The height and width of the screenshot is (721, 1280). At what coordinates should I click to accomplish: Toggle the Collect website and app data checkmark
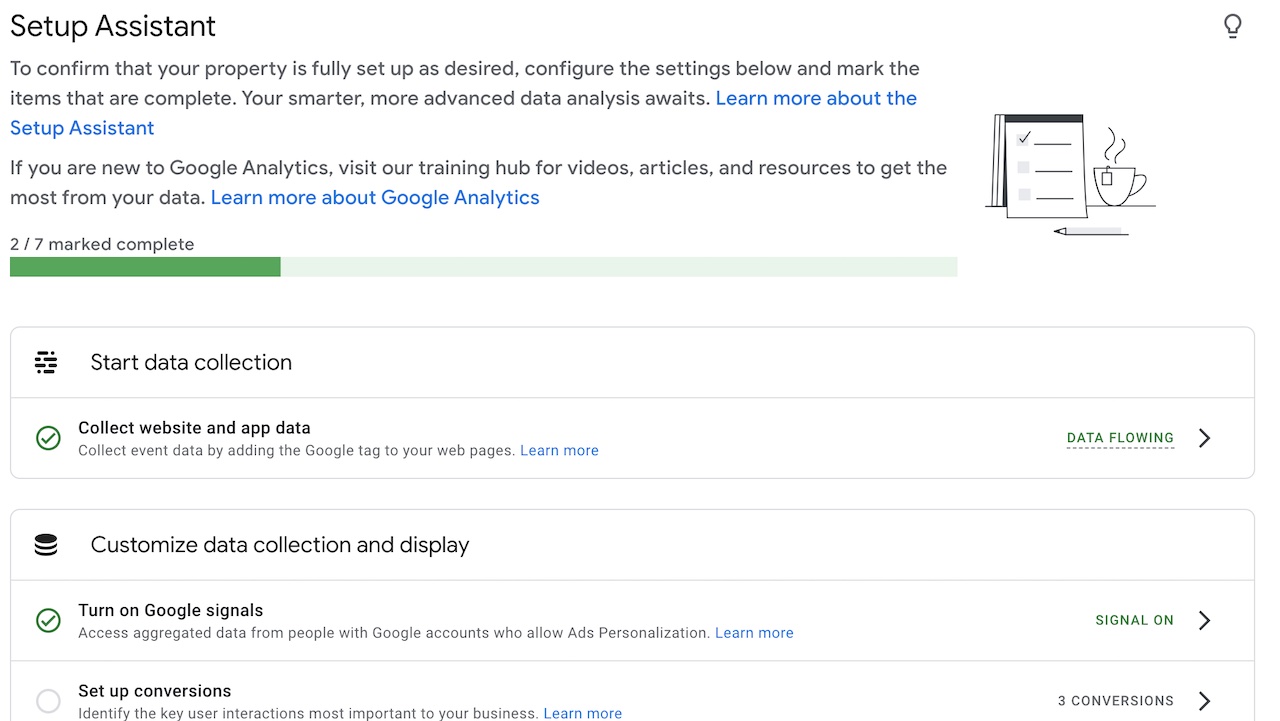48,438
